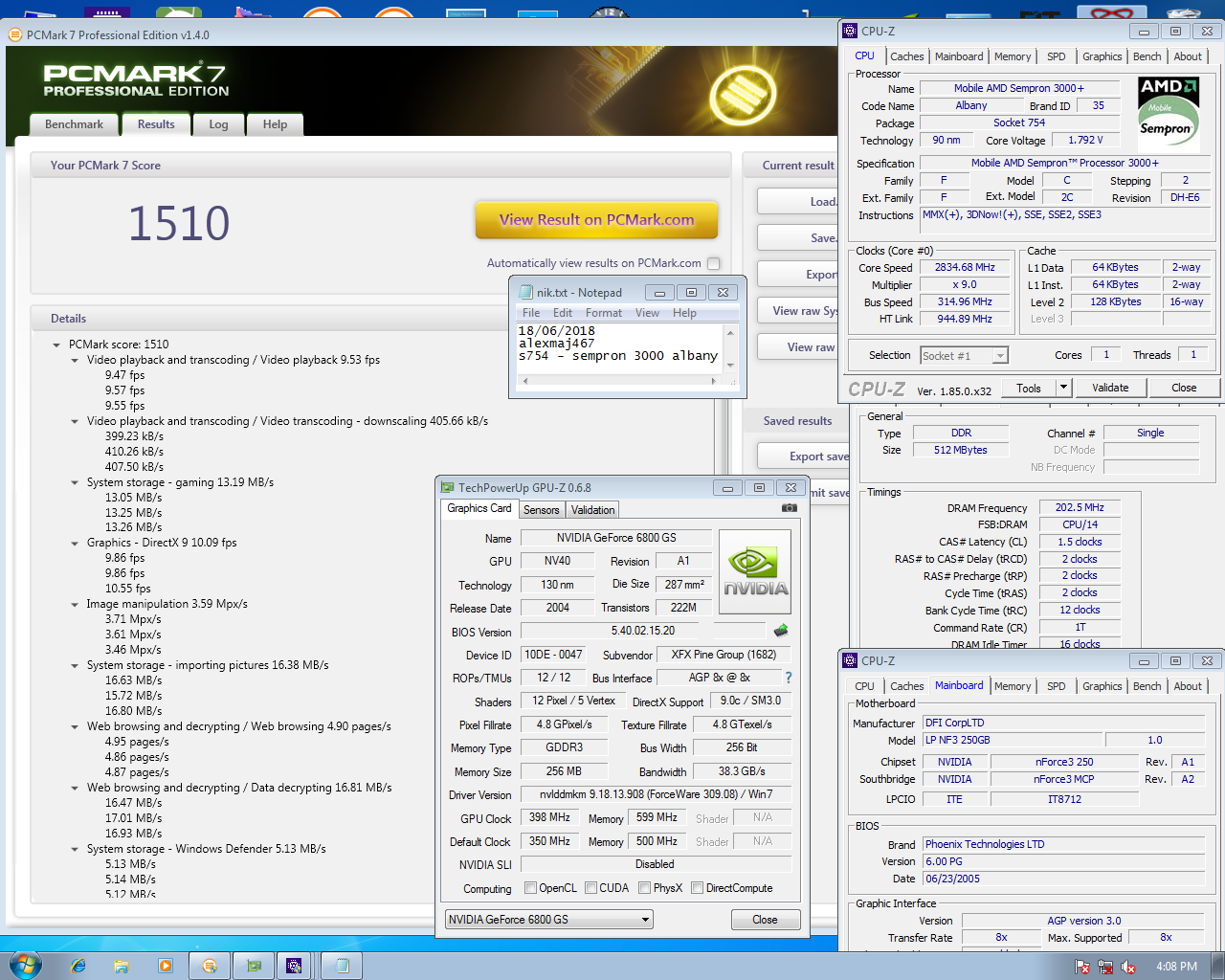Open SPD tab in Mainboard CPU-Z window
This screenshot has width=1225, height=980.
click(1056, 686)
